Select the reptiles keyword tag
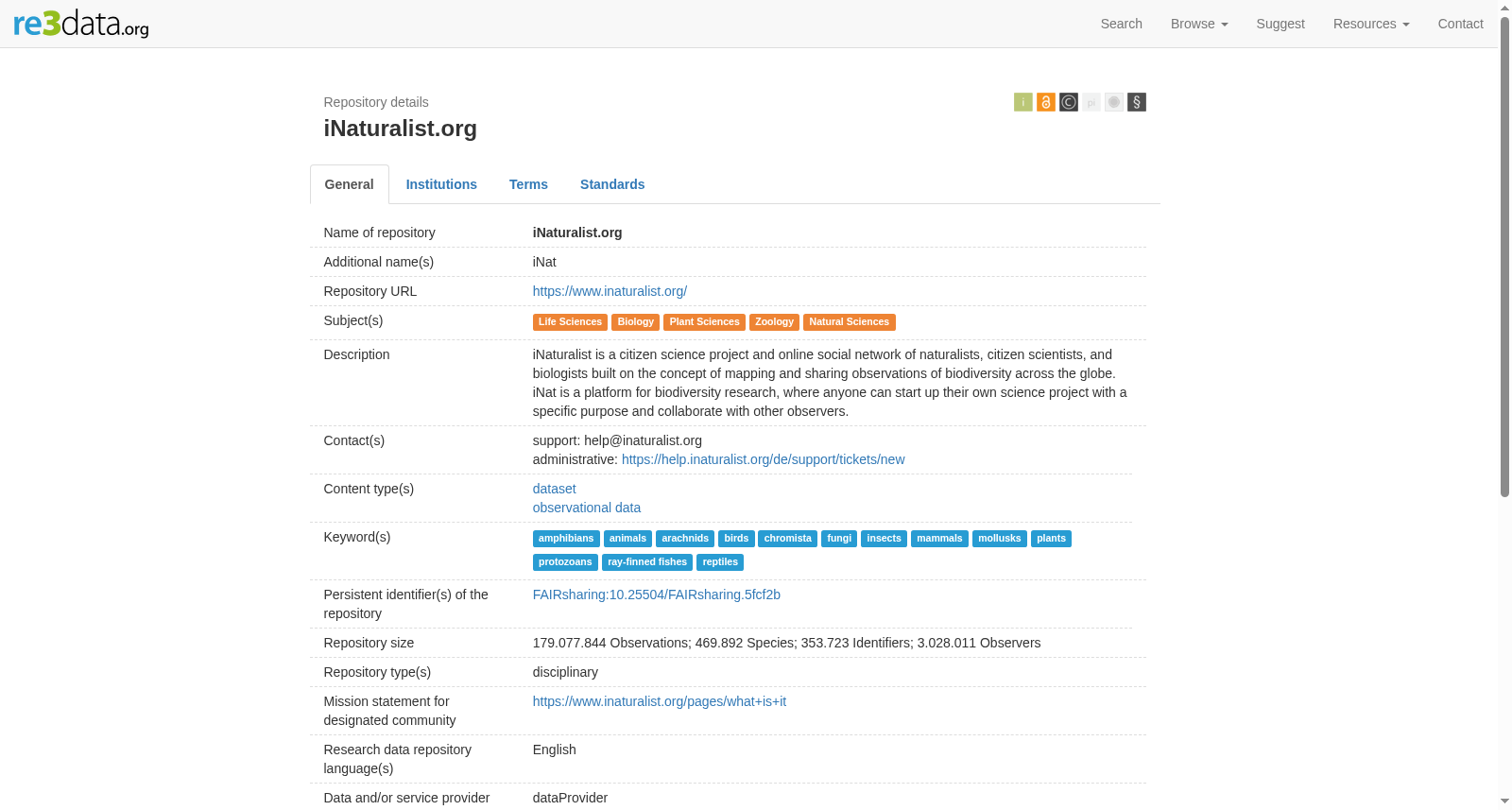The image size is (1512, 810). pos(720,562)
